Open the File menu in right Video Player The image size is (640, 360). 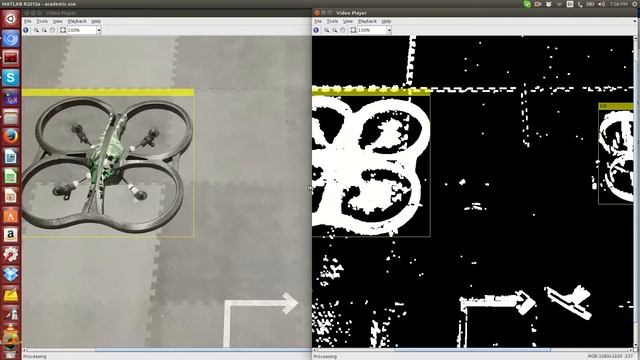[318, 21]
